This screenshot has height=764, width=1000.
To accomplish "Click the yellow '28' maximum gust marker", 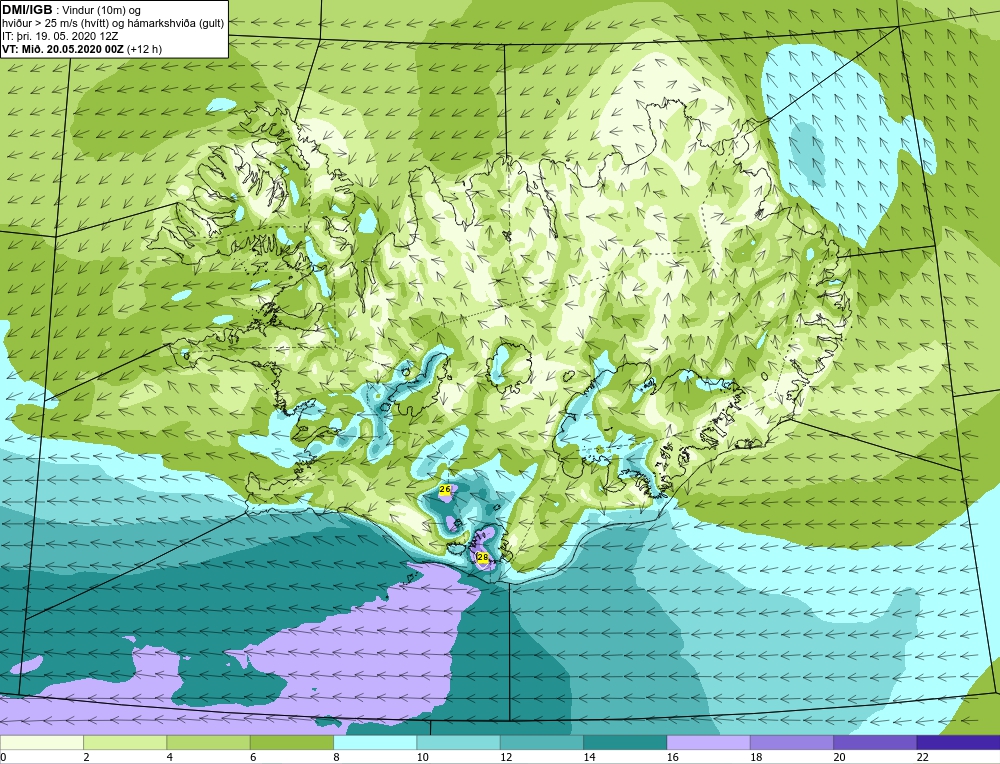I will (483, 557).
